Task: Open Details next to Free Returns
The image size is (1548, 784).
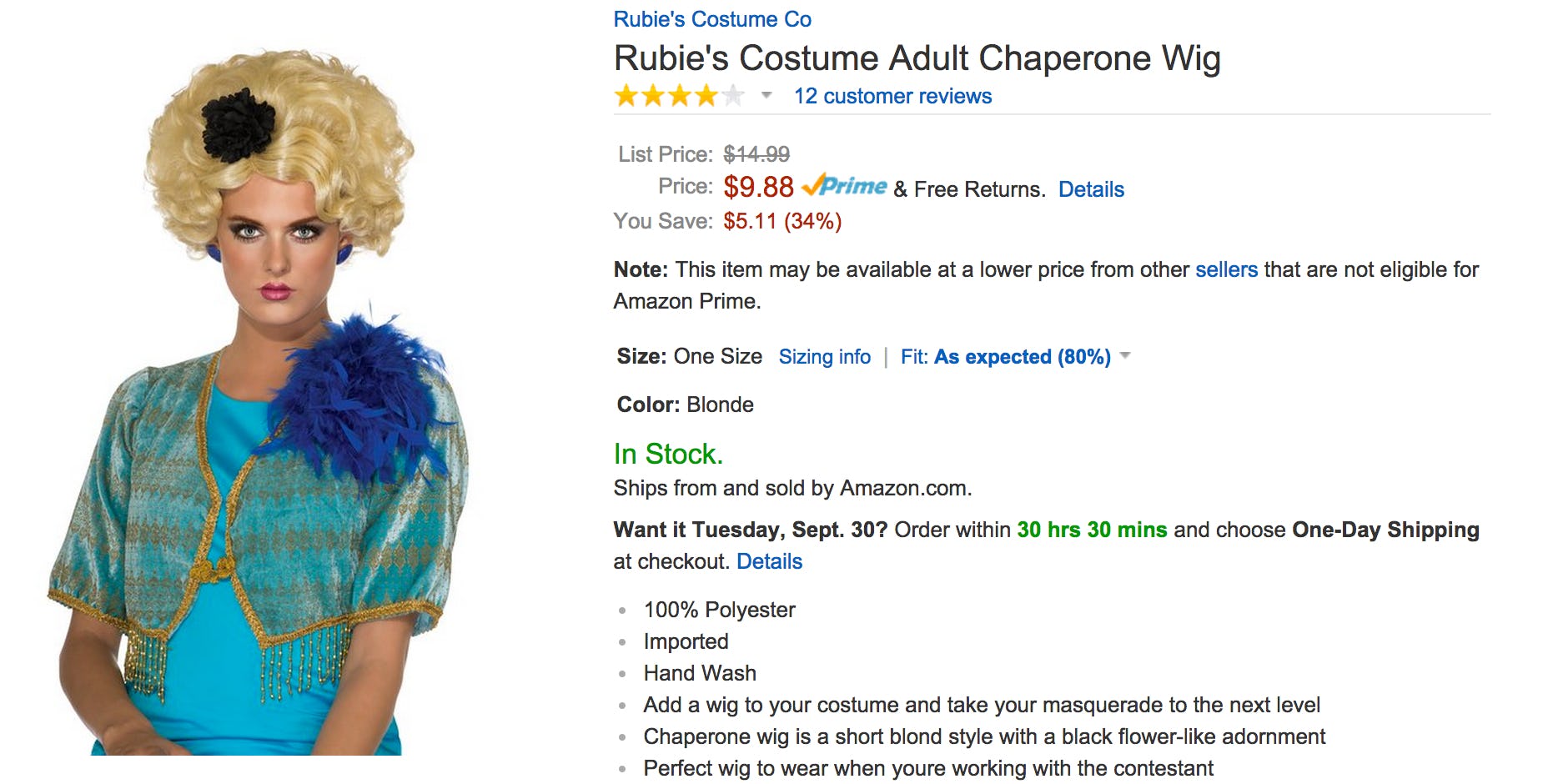Action: click(1090, 189)
